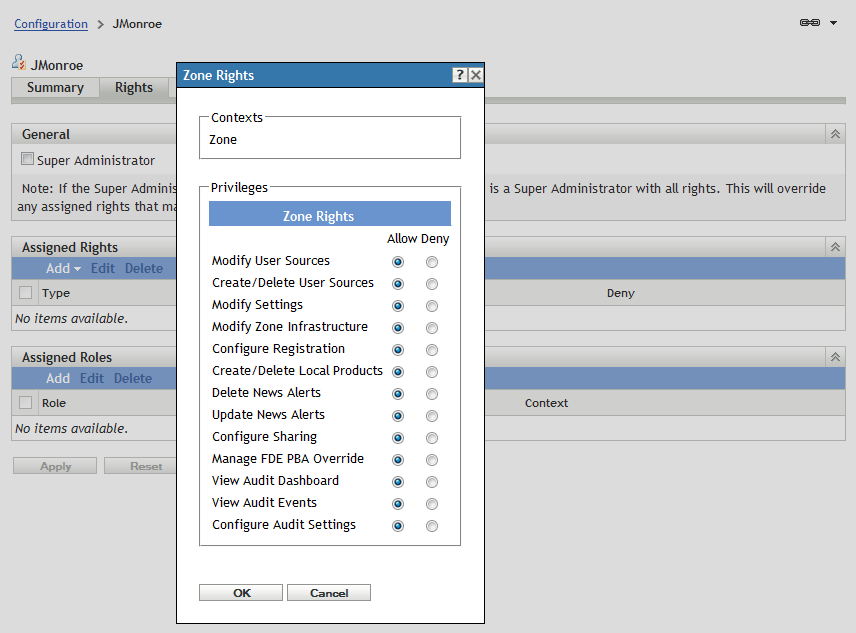Enable the Super Administrator checkbox
Viewport: 856px width, 633px height.
tap(27, 159)
